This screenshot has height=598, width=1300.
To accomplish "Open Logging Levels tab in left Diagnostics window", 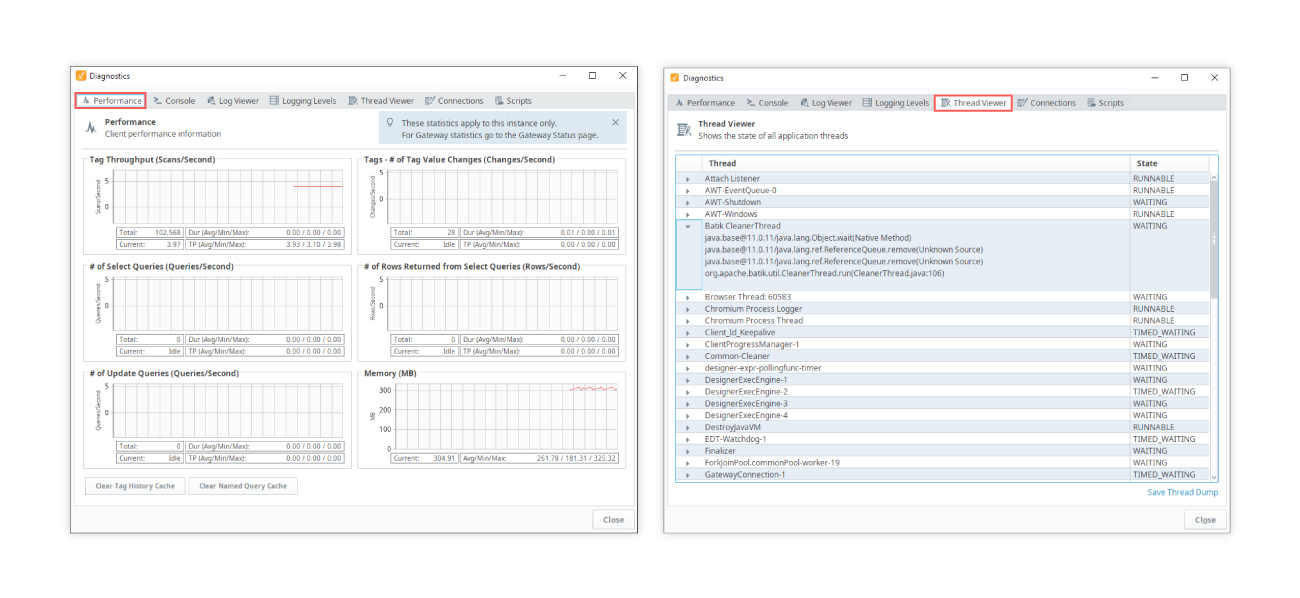I will pos(303,101).
